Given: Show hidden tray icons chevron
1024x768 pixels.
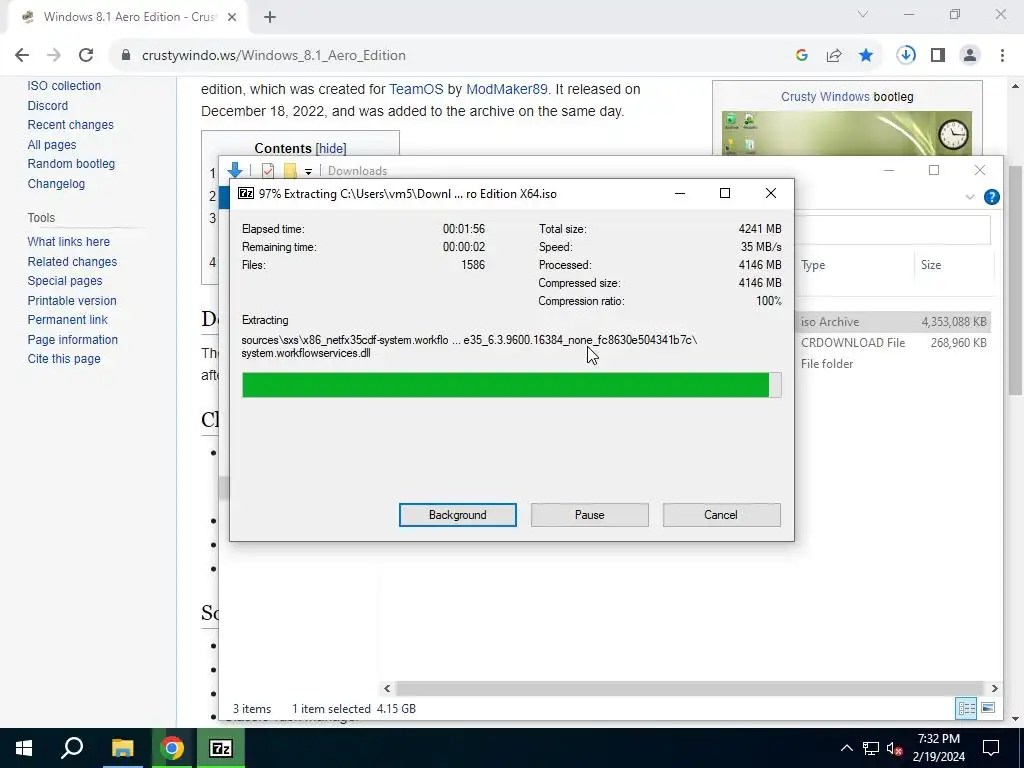Looking at the screenshot, I should point(846,748).
